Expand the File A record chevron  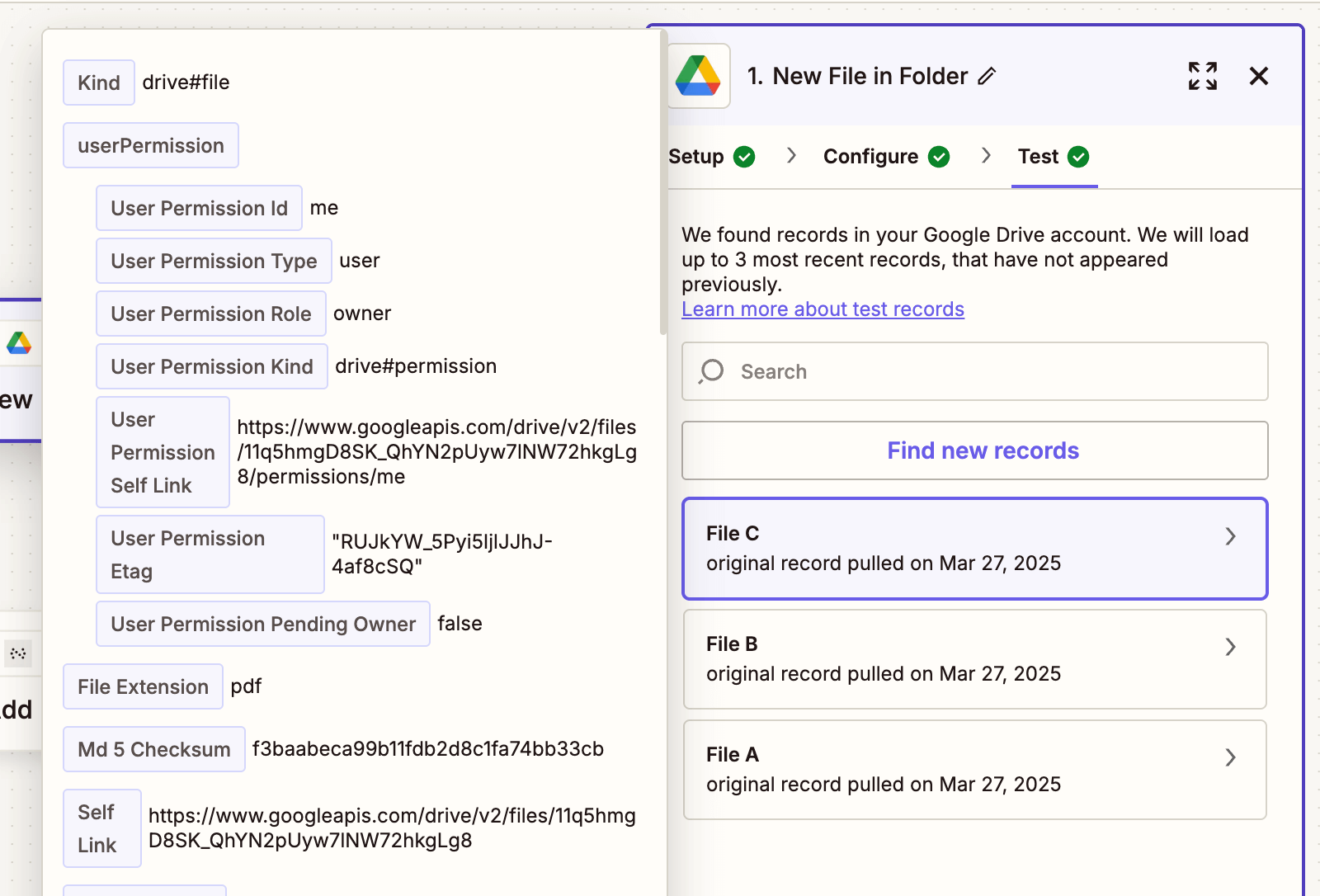[1230, 757]
